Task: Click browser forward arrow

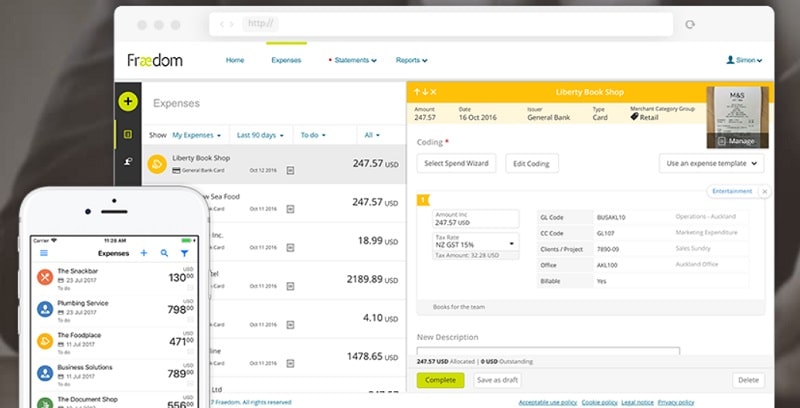Action: coord(232,24)
